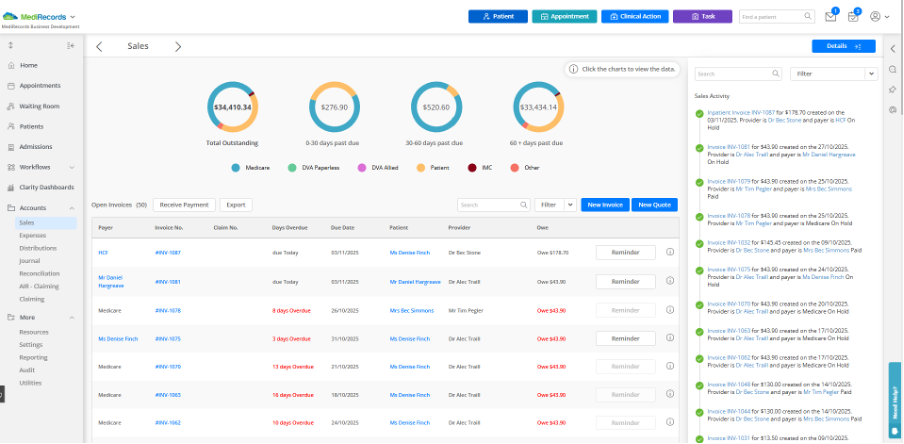The image size is (904, 444).
Task: Collapse the left sidebar menu icon
Action: [71, 46]
